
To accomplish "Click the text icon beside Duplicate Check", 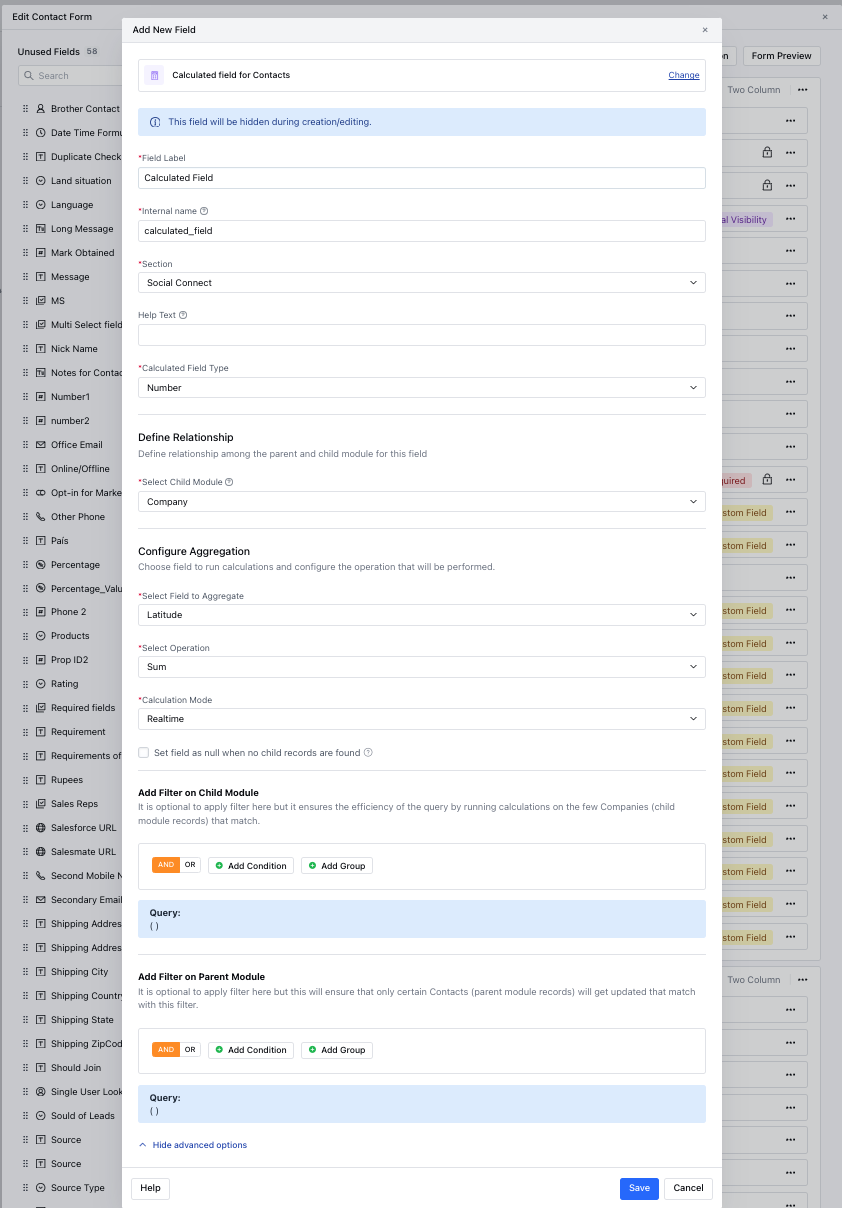I will (x=41, y=157).
